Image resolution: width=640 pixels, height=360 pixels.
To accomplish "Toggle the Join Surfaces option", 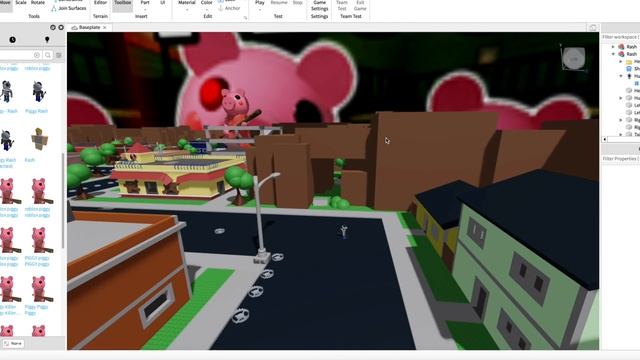I will 69,8.
